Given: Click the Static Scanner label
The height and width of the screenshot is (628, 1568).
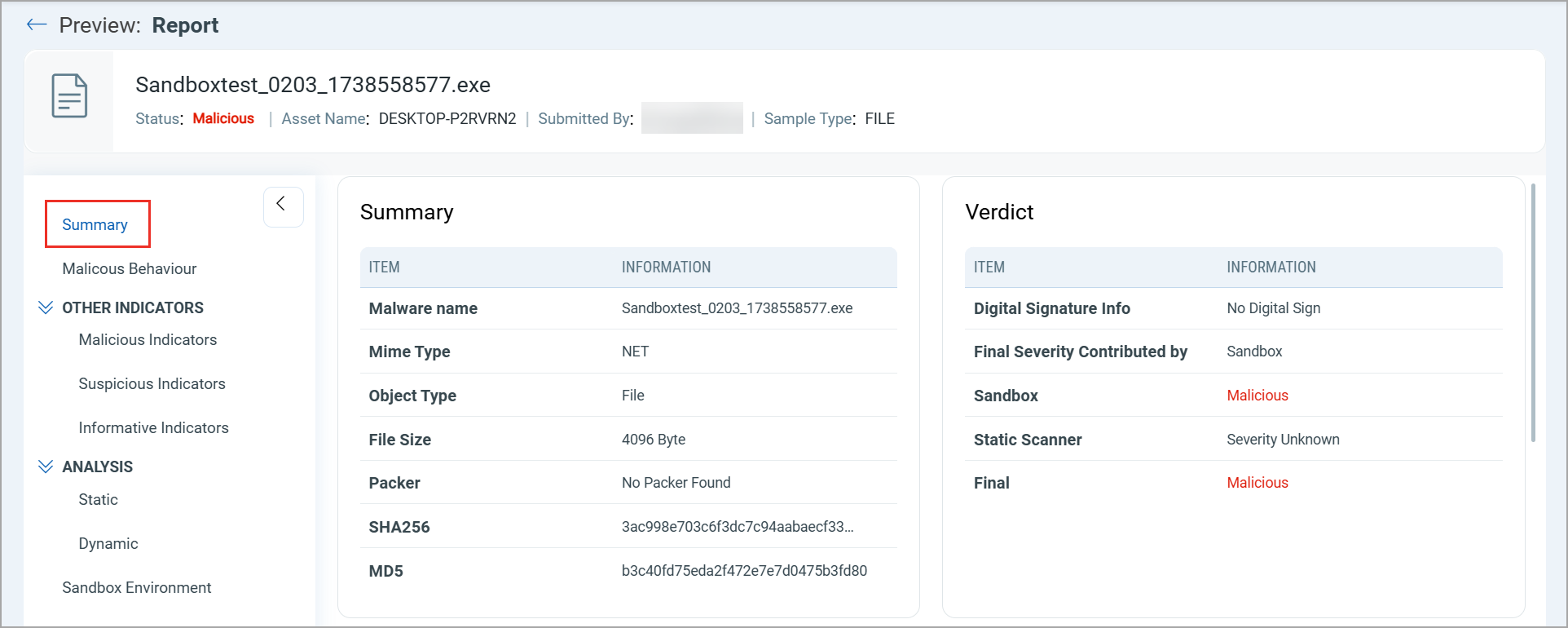Looking at the screenshot, I should [1028, 440].
